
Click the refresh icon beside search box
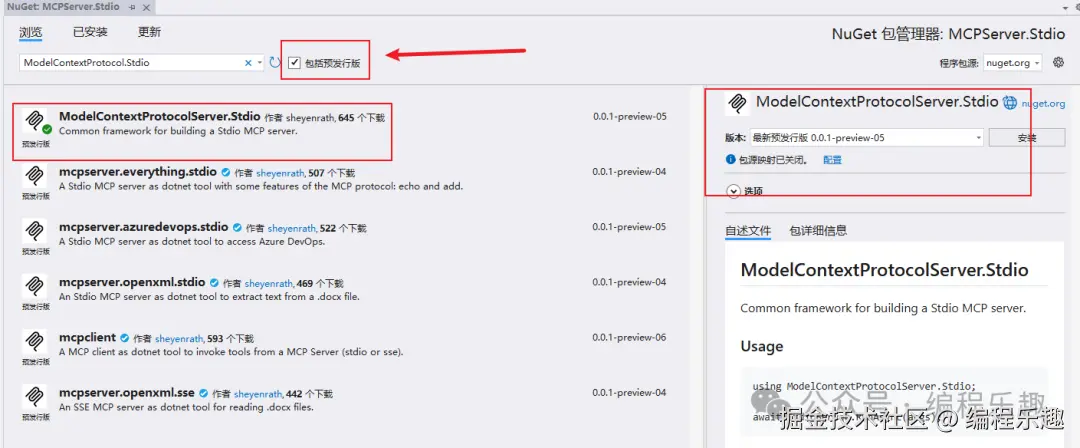tap(275, 63)
